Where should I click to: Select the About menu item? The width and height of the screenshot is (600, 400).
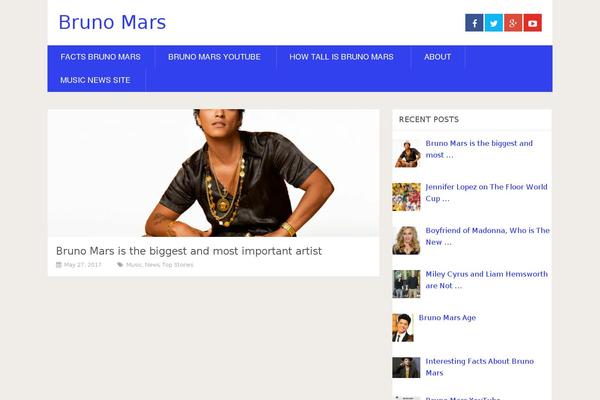[437, 57]
